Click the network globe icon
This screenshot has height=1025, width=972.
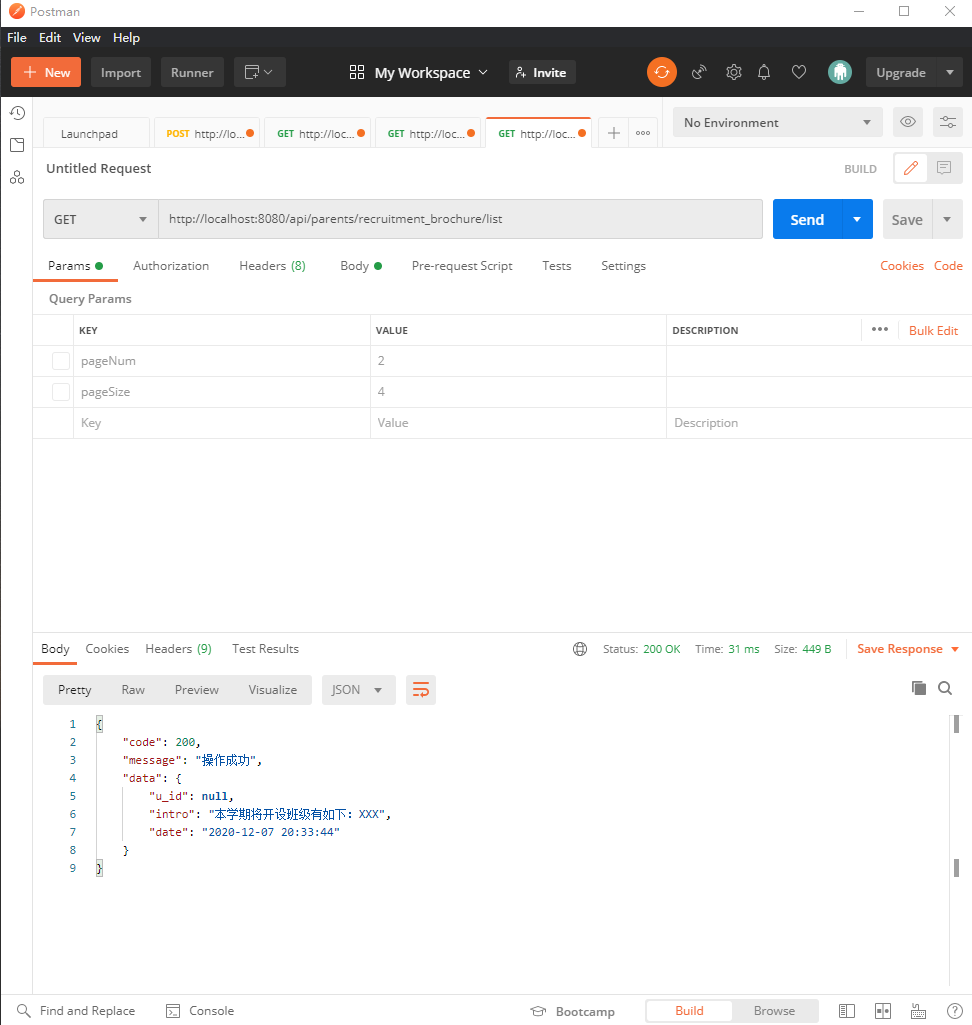click(x=580, y=649)
